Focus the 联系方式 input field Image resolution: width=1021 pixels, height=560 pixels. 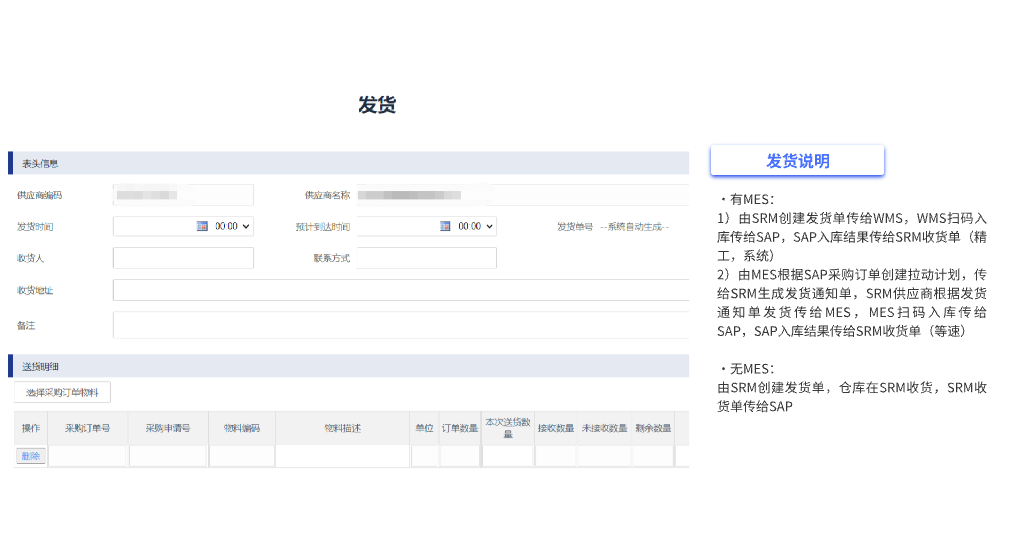[426, 258]
